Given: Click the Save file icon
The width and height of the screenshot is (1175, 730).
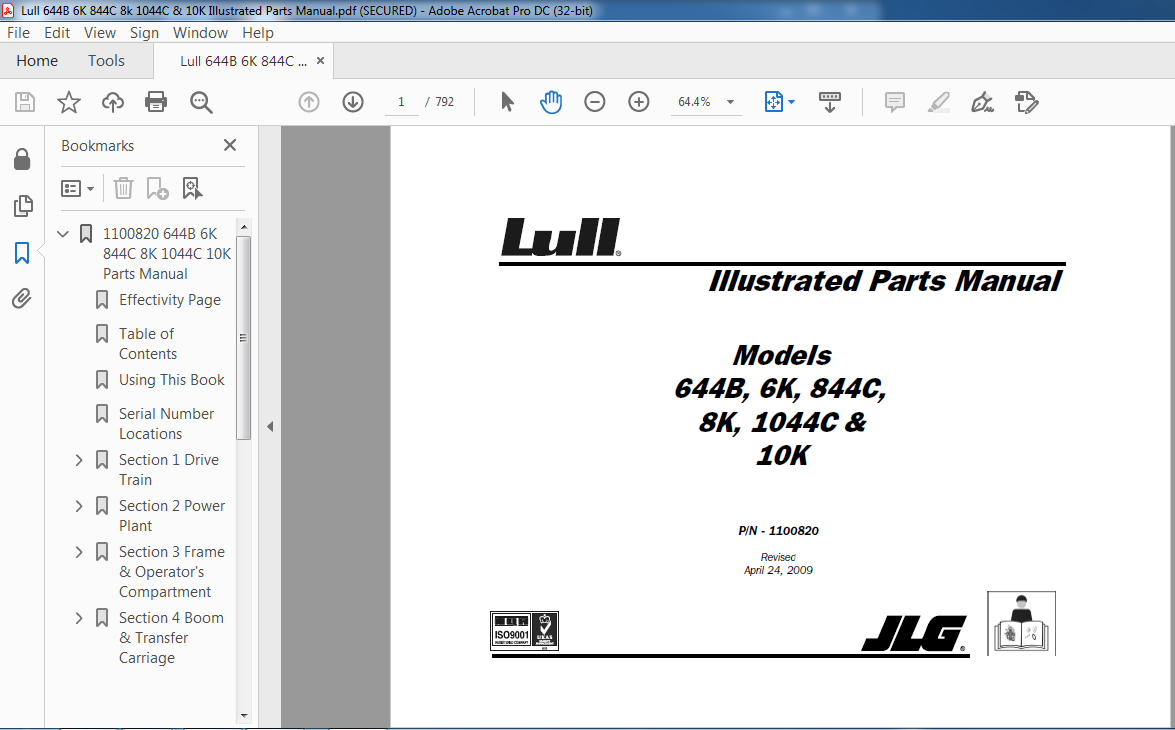Looking at the screenshot, I should click(25, 102).
